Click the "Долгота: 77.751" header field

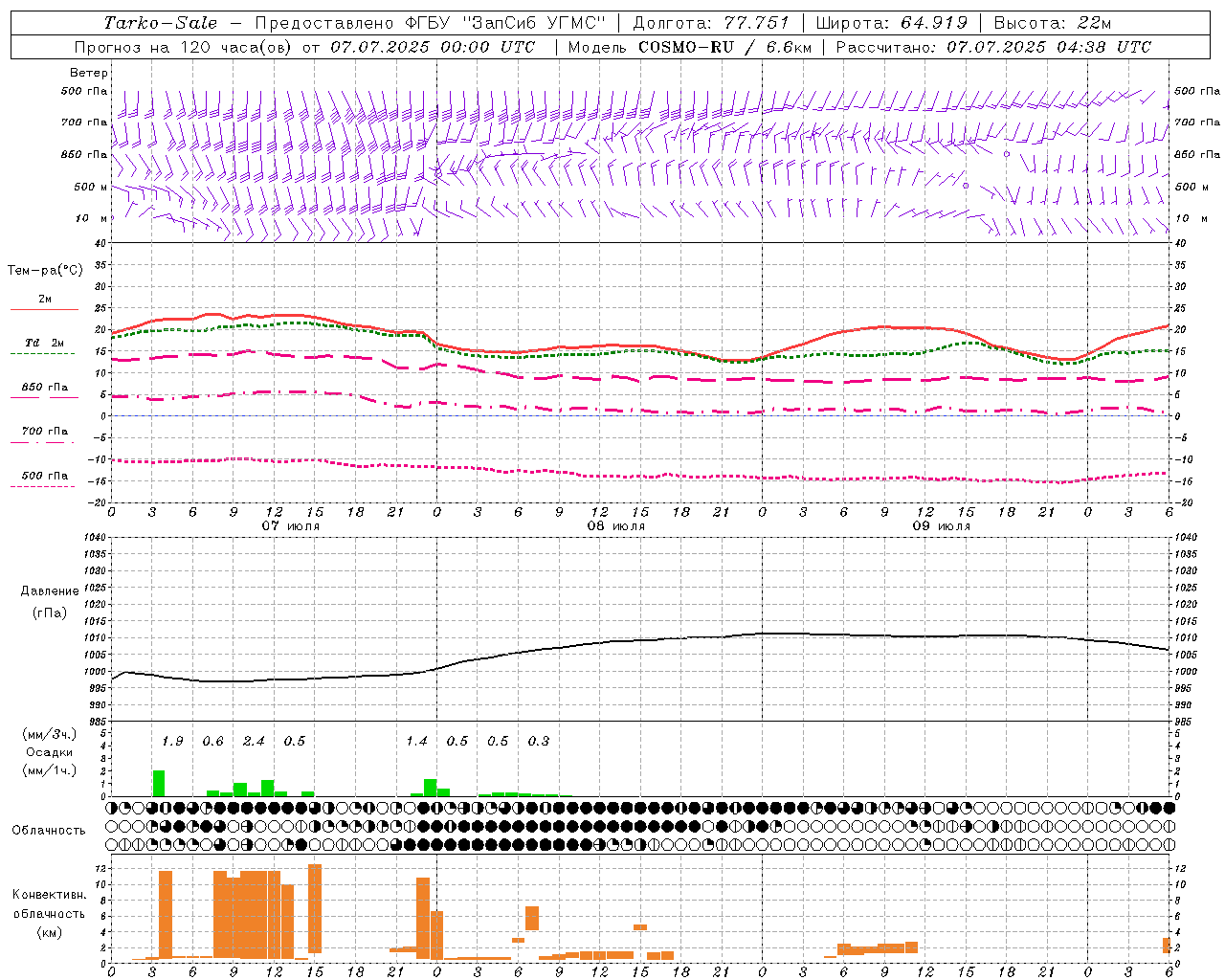pyautogui.click(x=711, y=23)
